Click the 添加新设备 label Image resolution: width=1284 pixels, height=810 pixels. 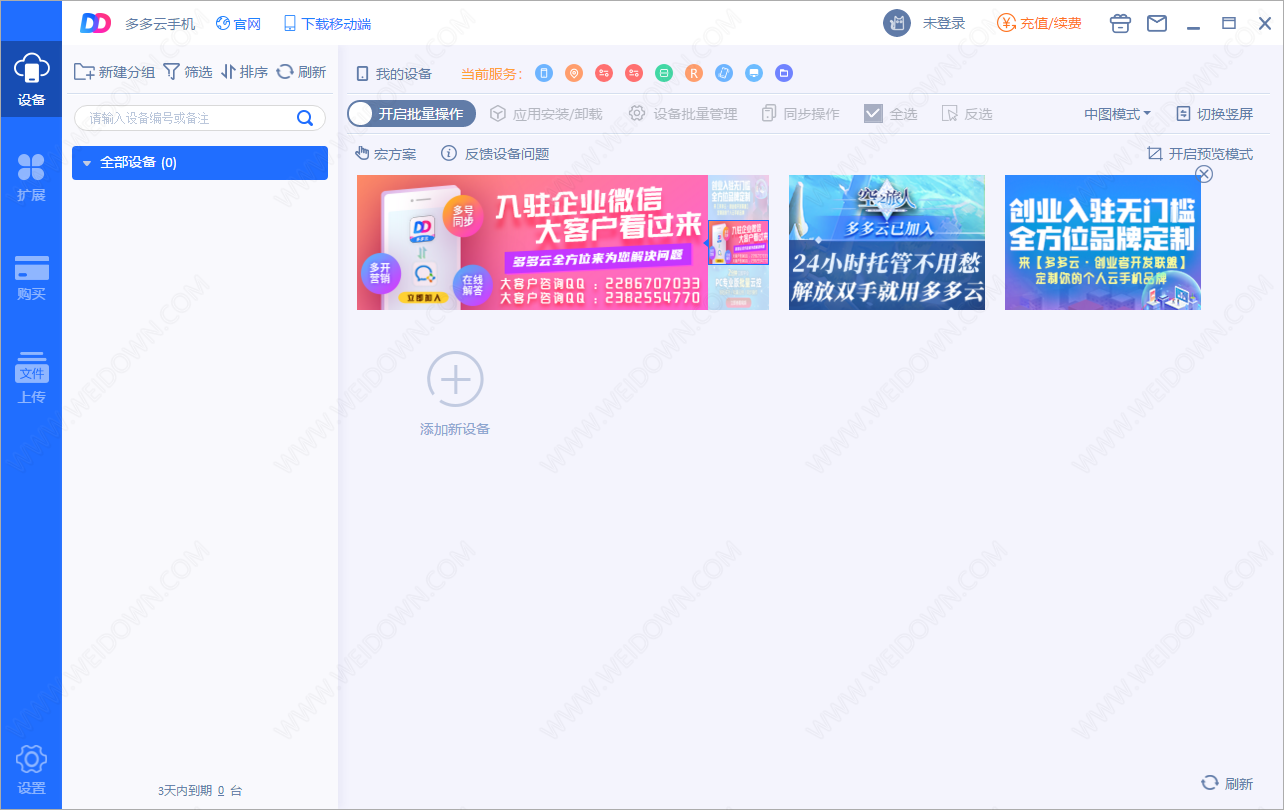click(x=455, y=429)
